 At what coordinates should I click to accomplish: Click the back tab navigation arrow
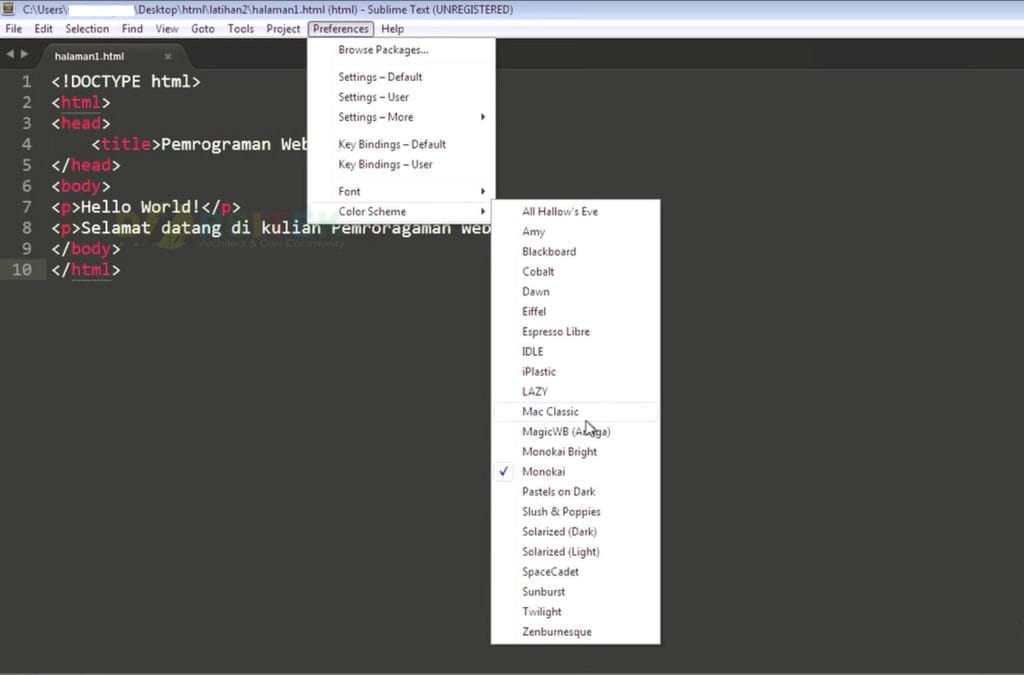coord(10,54)
